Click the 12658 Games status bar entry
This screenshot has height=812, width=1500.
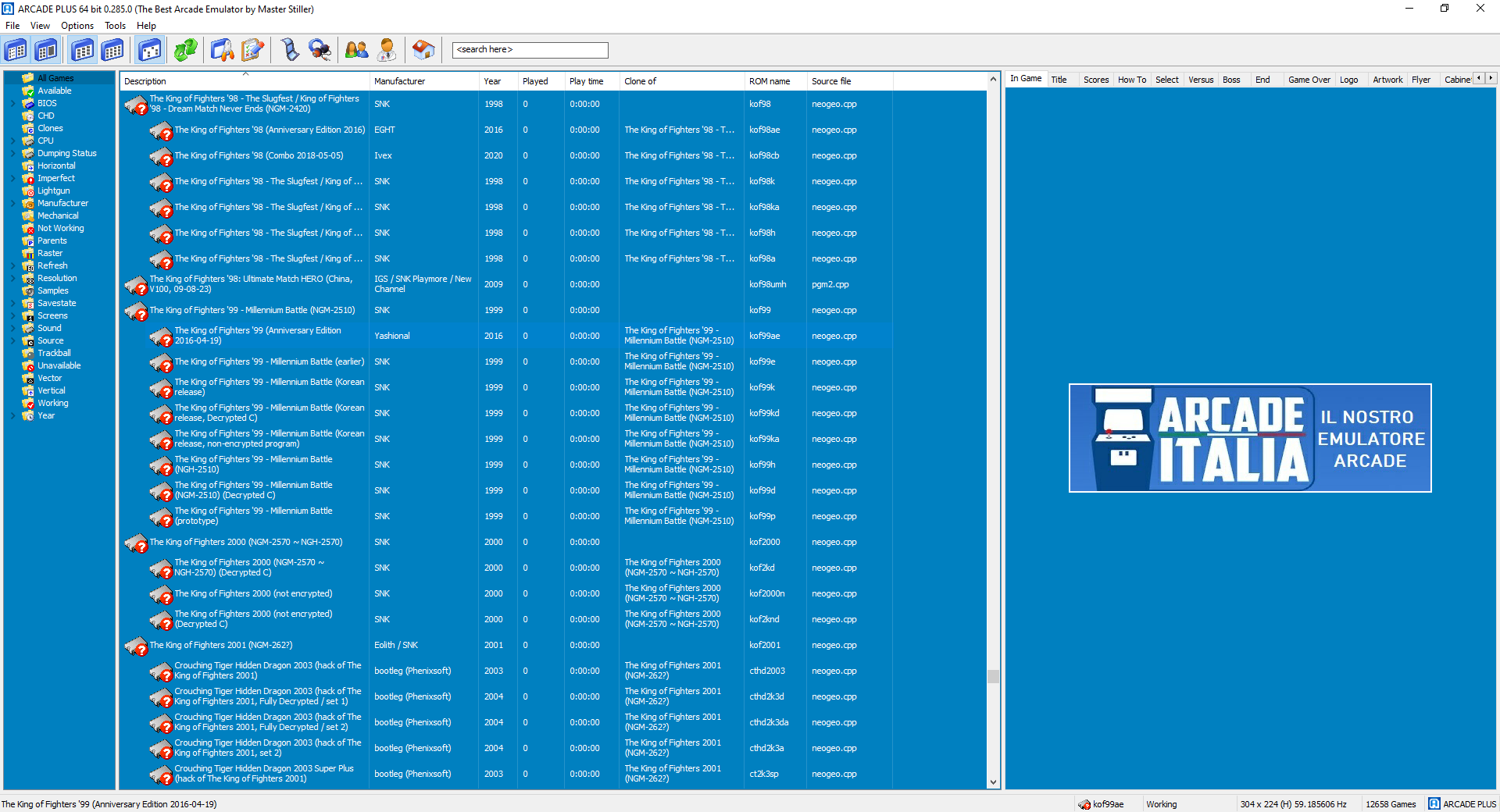[1391, 804]
